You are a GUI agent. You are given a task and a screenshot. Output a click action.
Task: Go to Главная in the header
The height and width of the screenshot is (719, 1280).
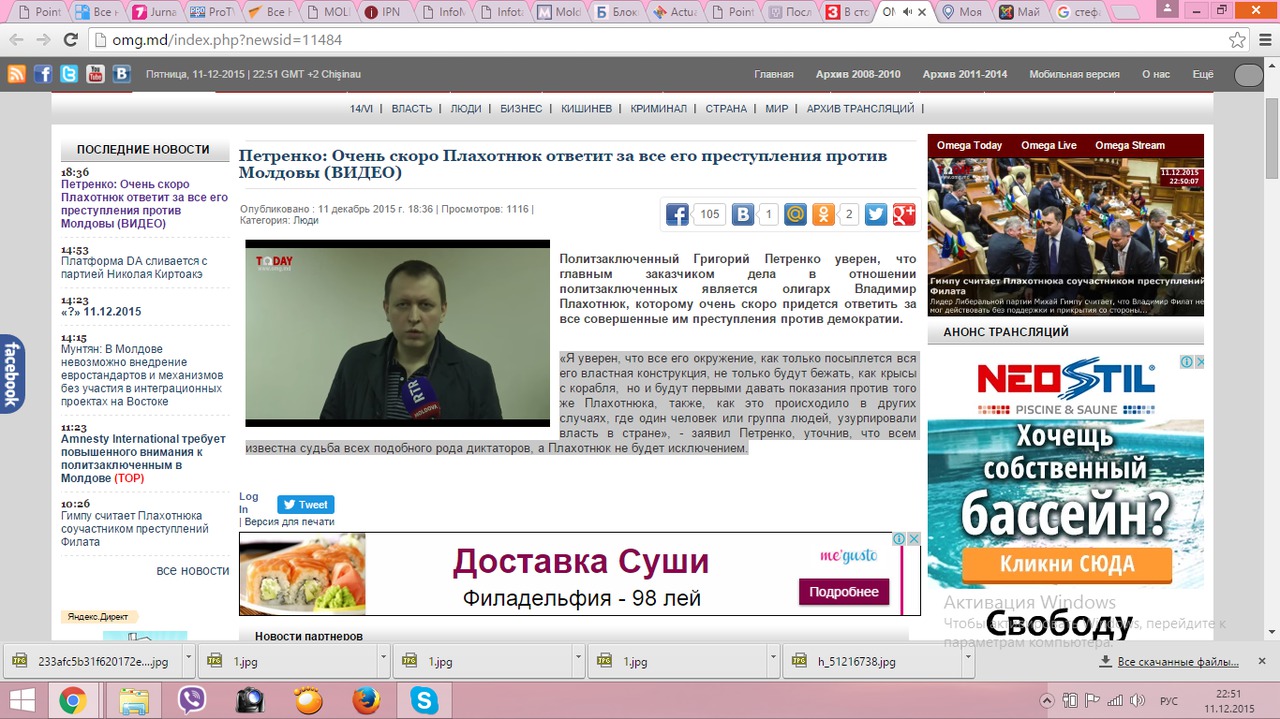click(x=774, y=74)
